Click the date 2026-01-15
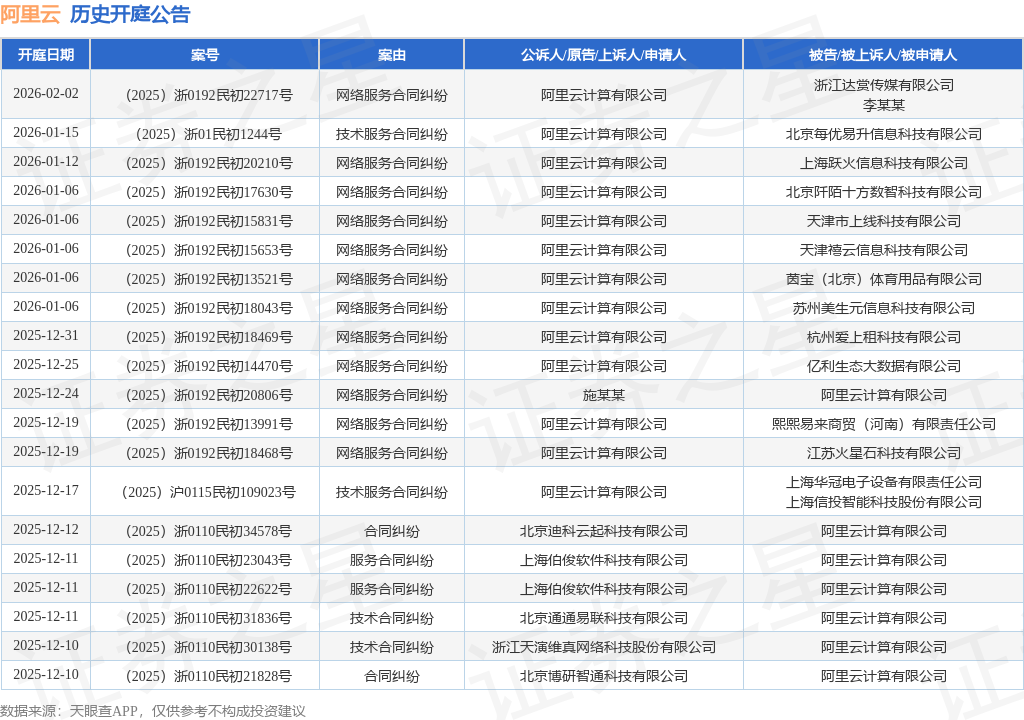 coord(46,133)
